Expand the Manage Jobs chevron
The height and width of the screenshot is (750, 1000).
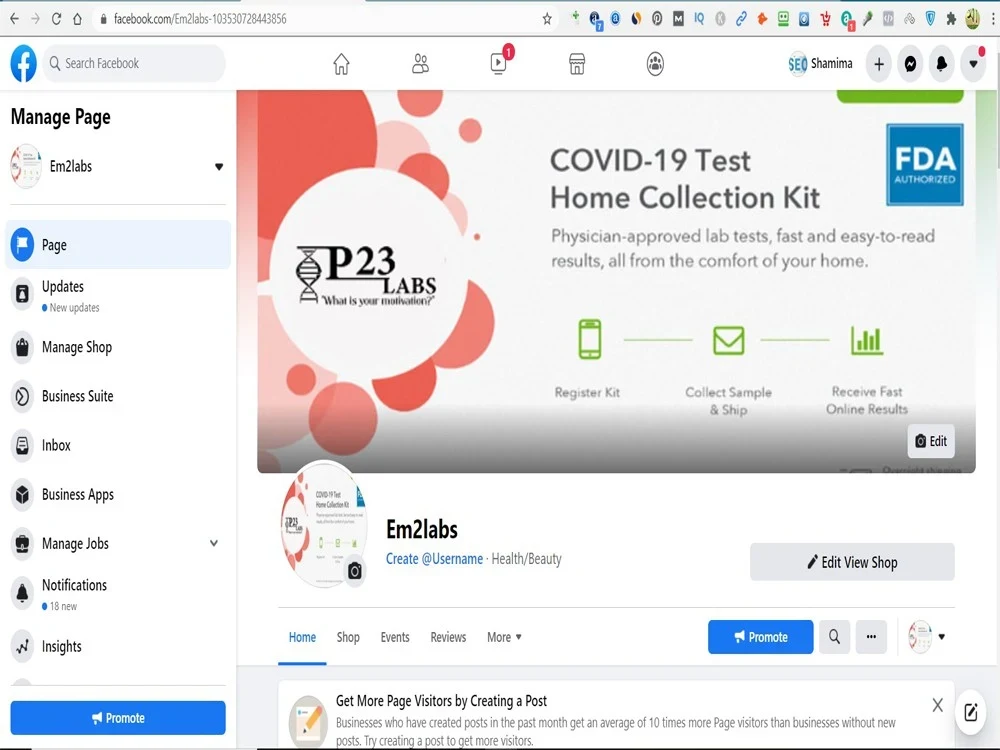click(x=214, y=543)
